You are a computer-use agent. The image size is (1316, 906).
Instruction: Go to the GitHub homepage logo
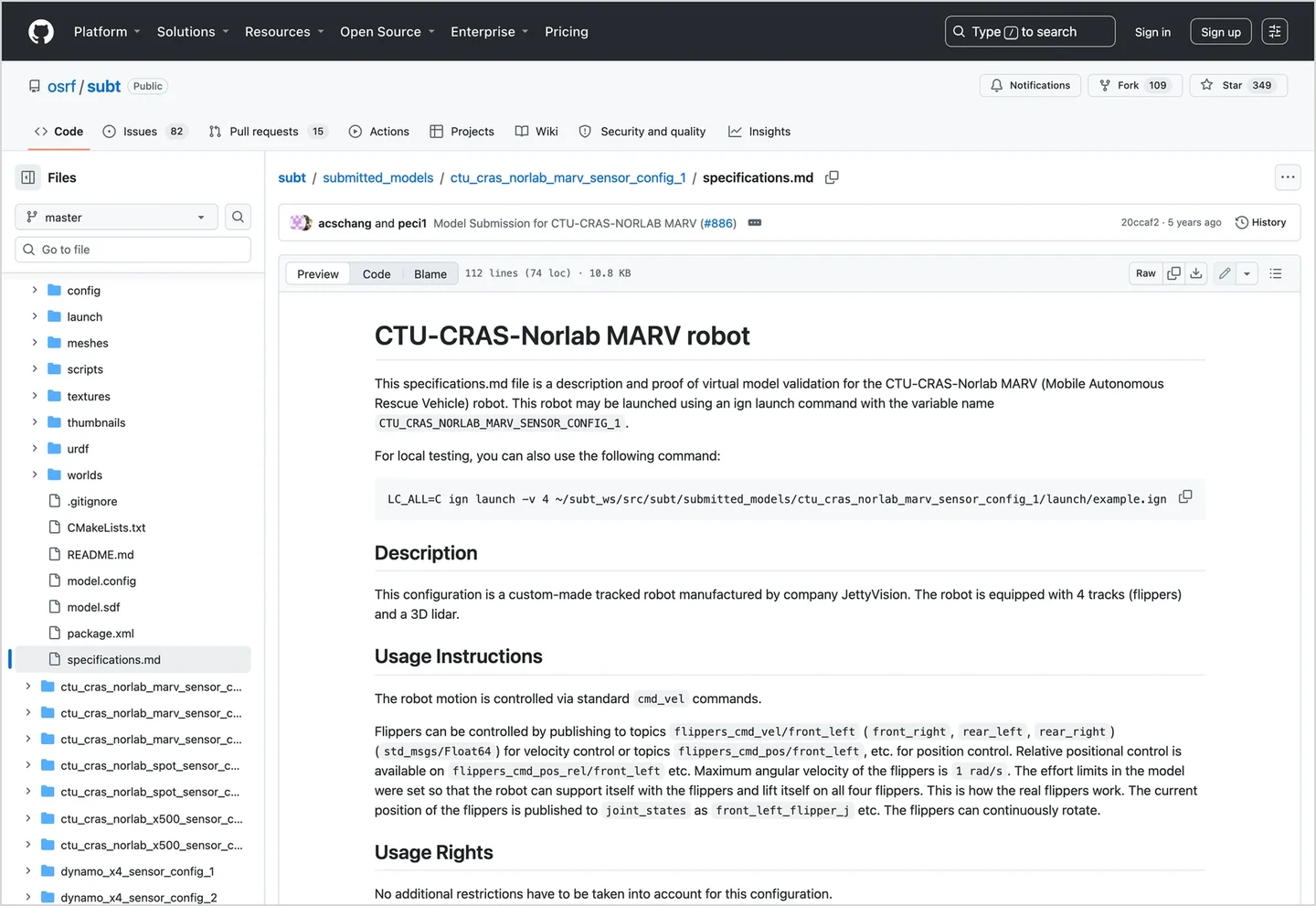41,32
